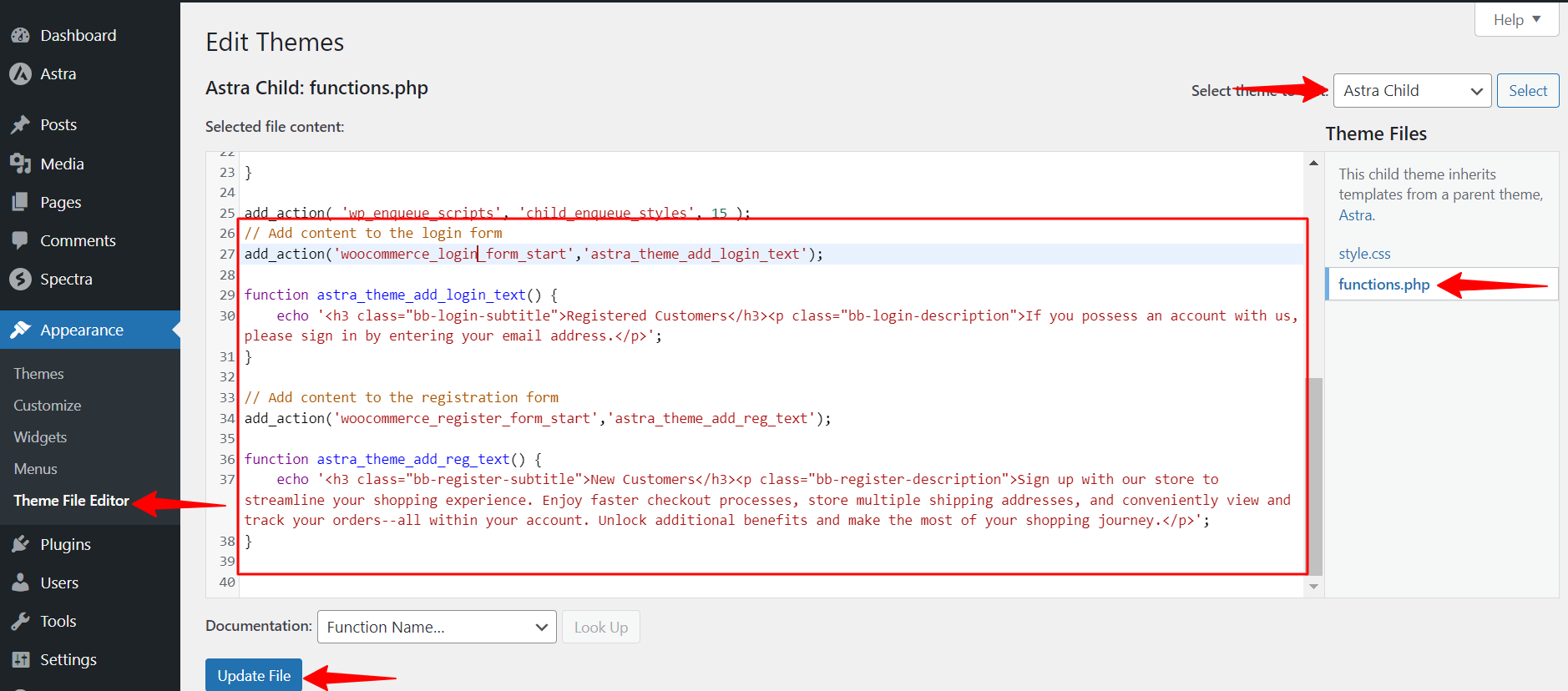Click the Posts pushpin icon
Screen dimensions: 1568x691
(x=20, y=125)
